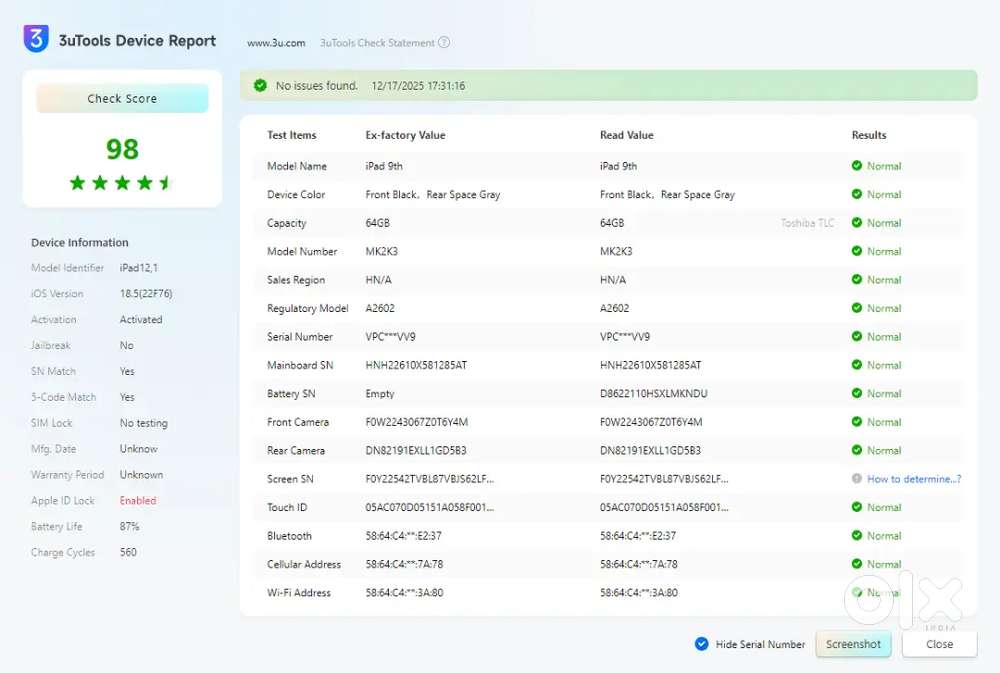This screenshot has height=673, width=1000.
Task: Click the Normal check icon for Touch ID
Action: point(857,507)
